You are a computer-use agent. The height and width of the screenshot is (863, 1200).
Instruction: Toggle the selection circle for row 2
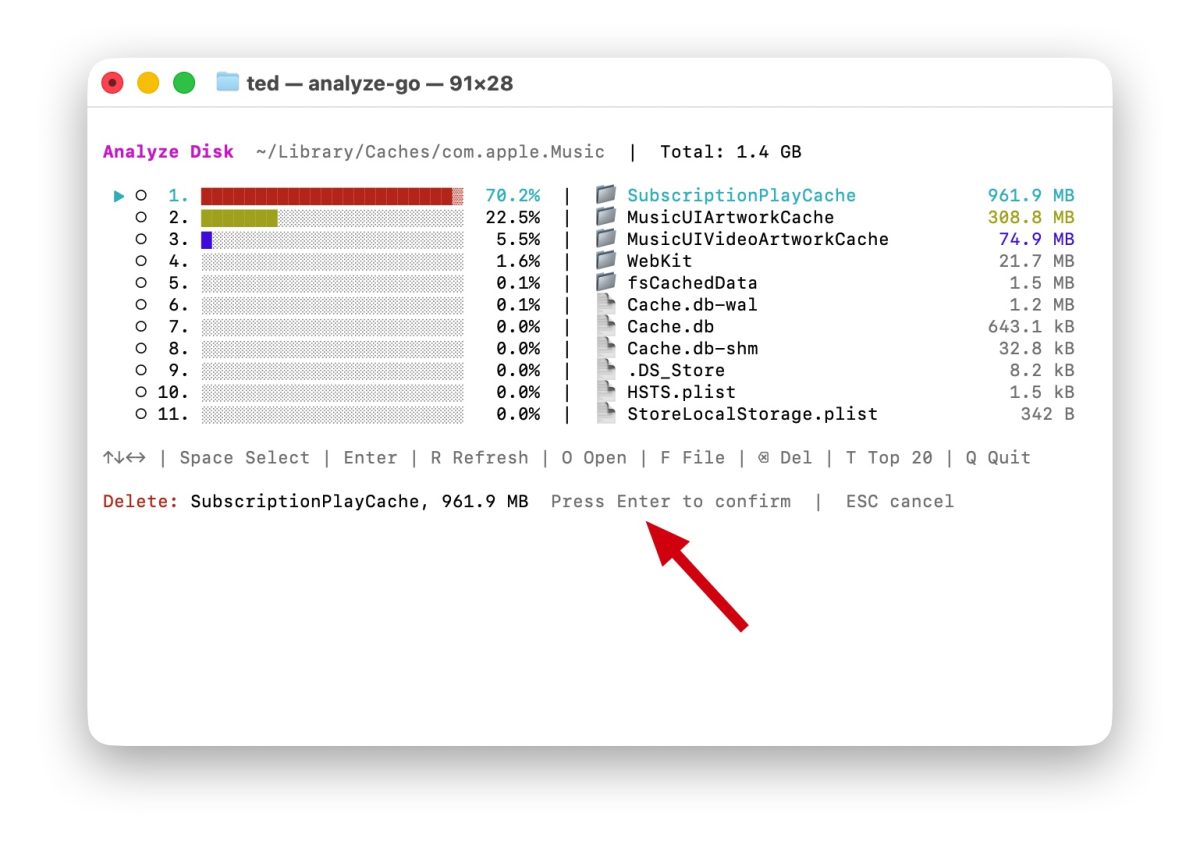[141, 217]
